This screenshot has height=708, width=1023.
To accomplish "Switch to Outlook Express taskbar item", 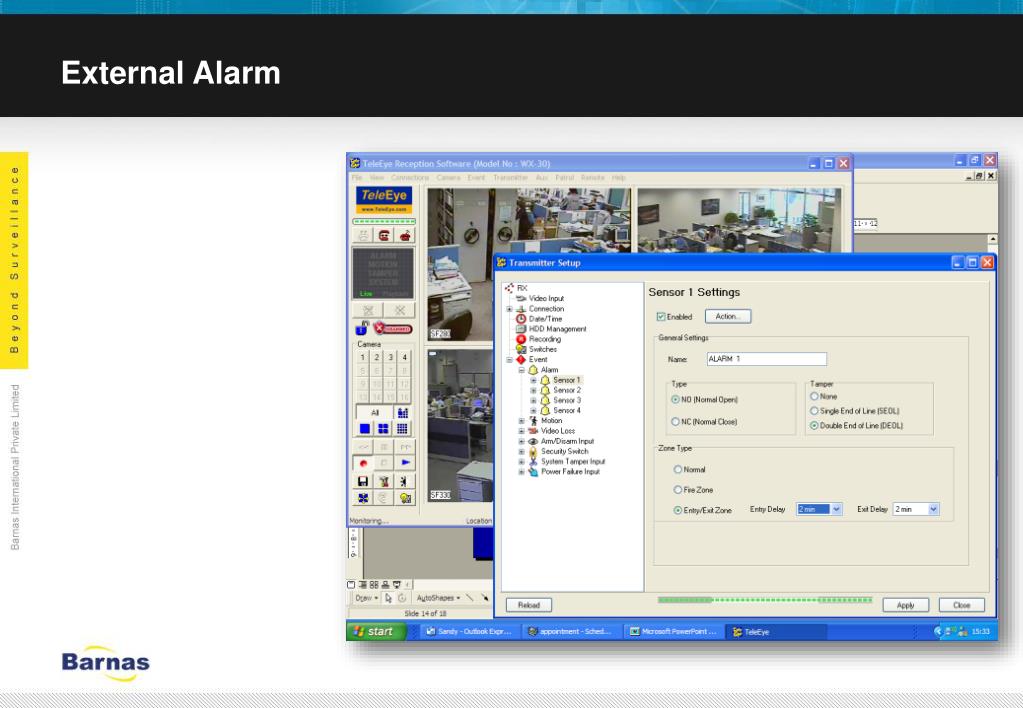I will click(x=468, y=632).
